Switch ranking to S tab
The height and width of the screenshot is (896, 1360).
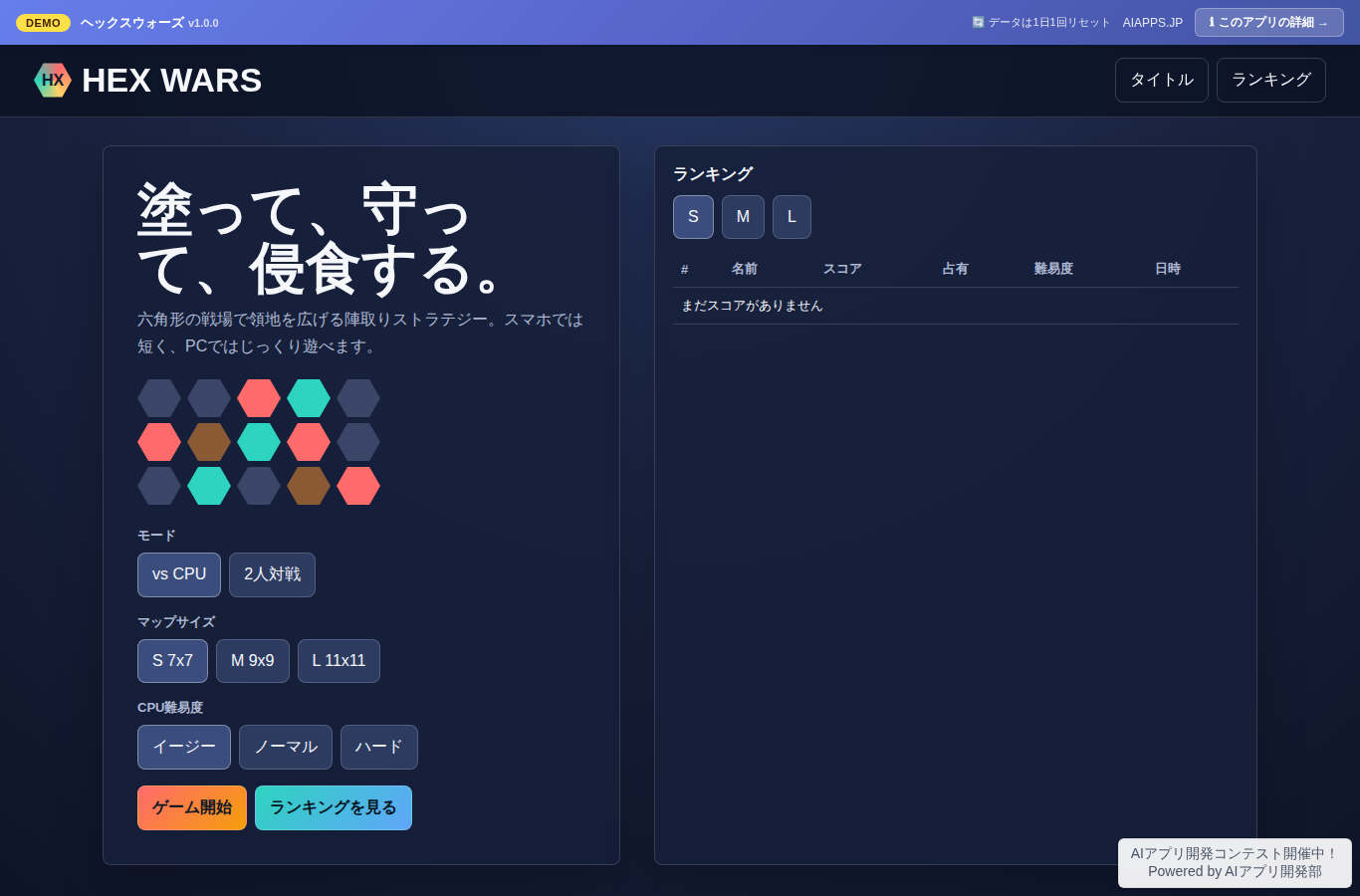(x=693, y=217)
